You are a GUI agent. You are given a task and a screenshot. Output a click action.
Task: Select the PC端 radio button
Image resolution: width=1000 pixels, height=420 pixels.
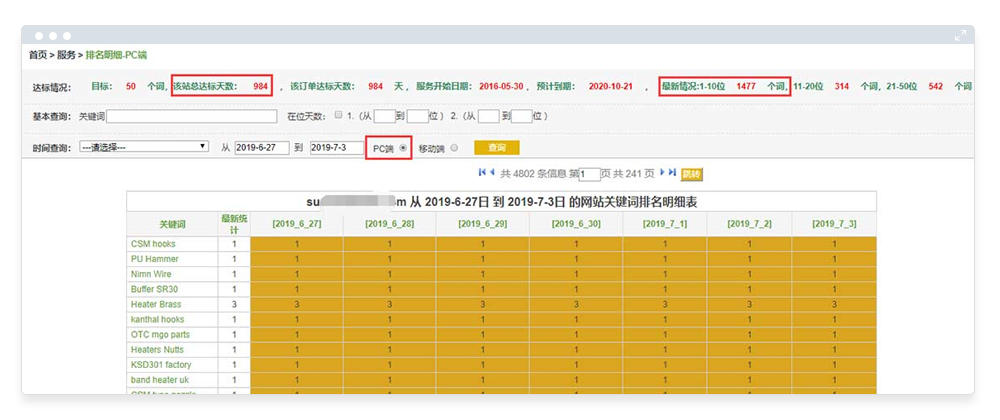click(403, 148)
